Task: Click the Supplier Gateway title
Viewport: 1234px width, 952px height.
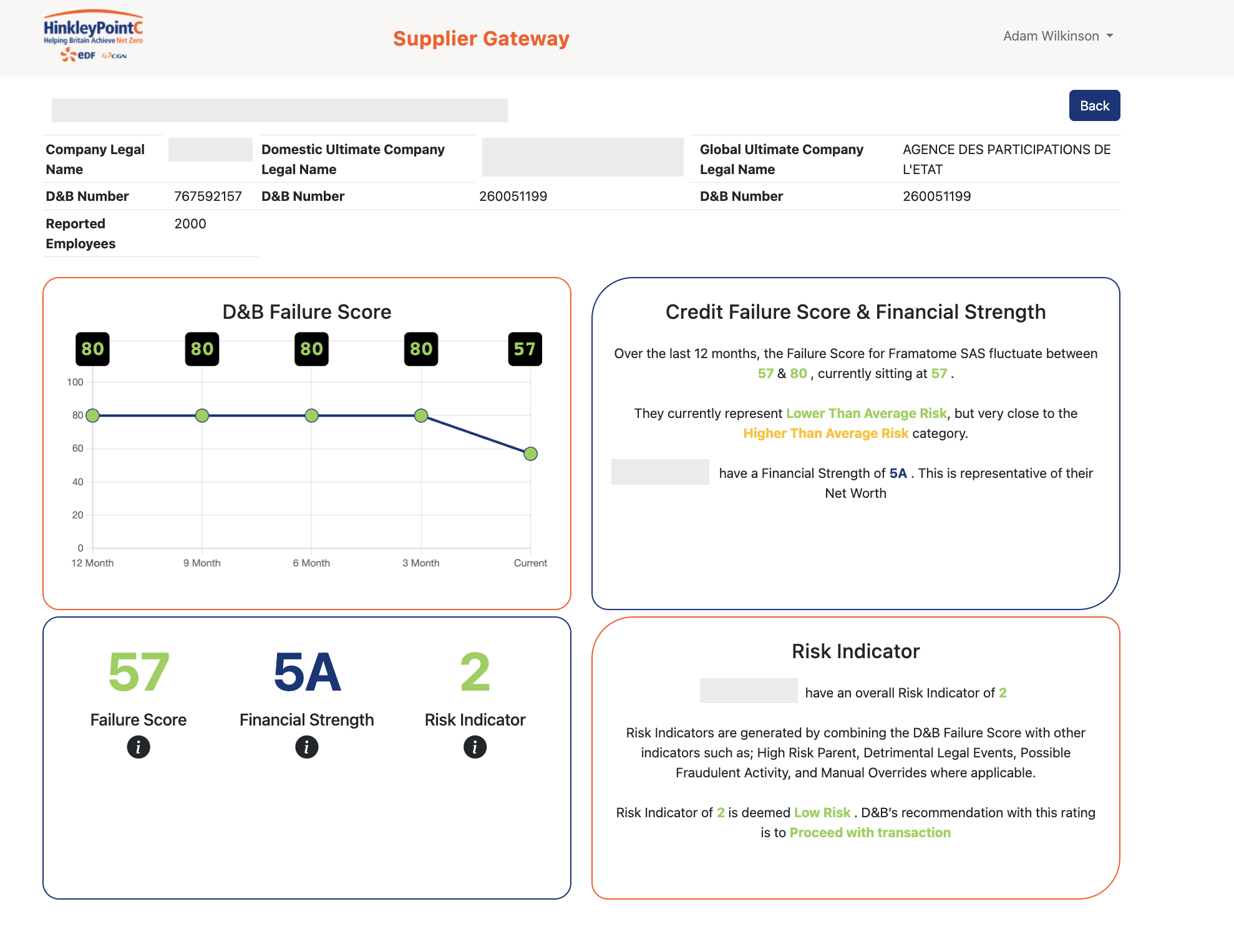Action: click(481, 39)
